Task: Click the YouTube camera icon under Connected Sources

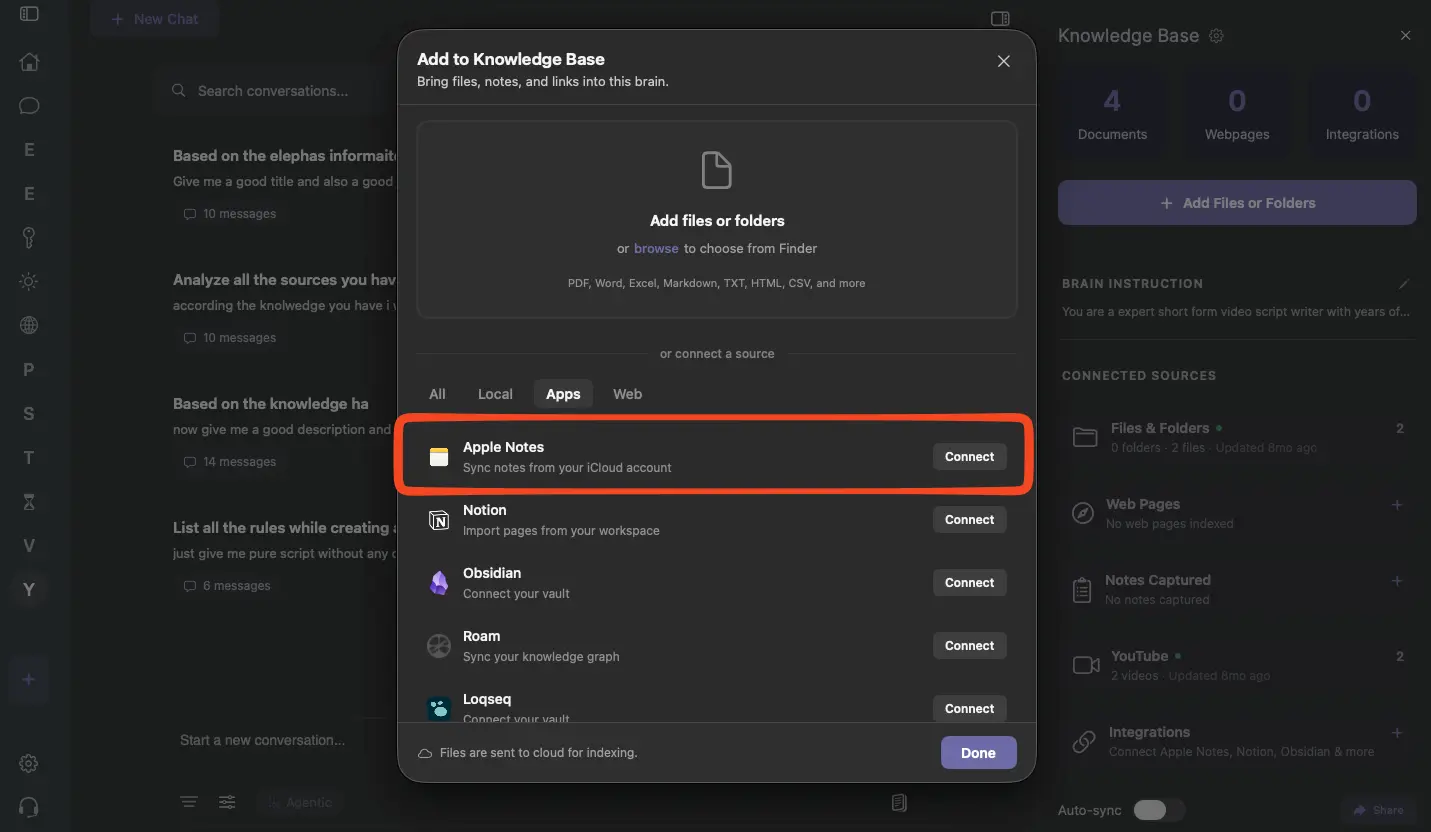Action: point(1084,665)
